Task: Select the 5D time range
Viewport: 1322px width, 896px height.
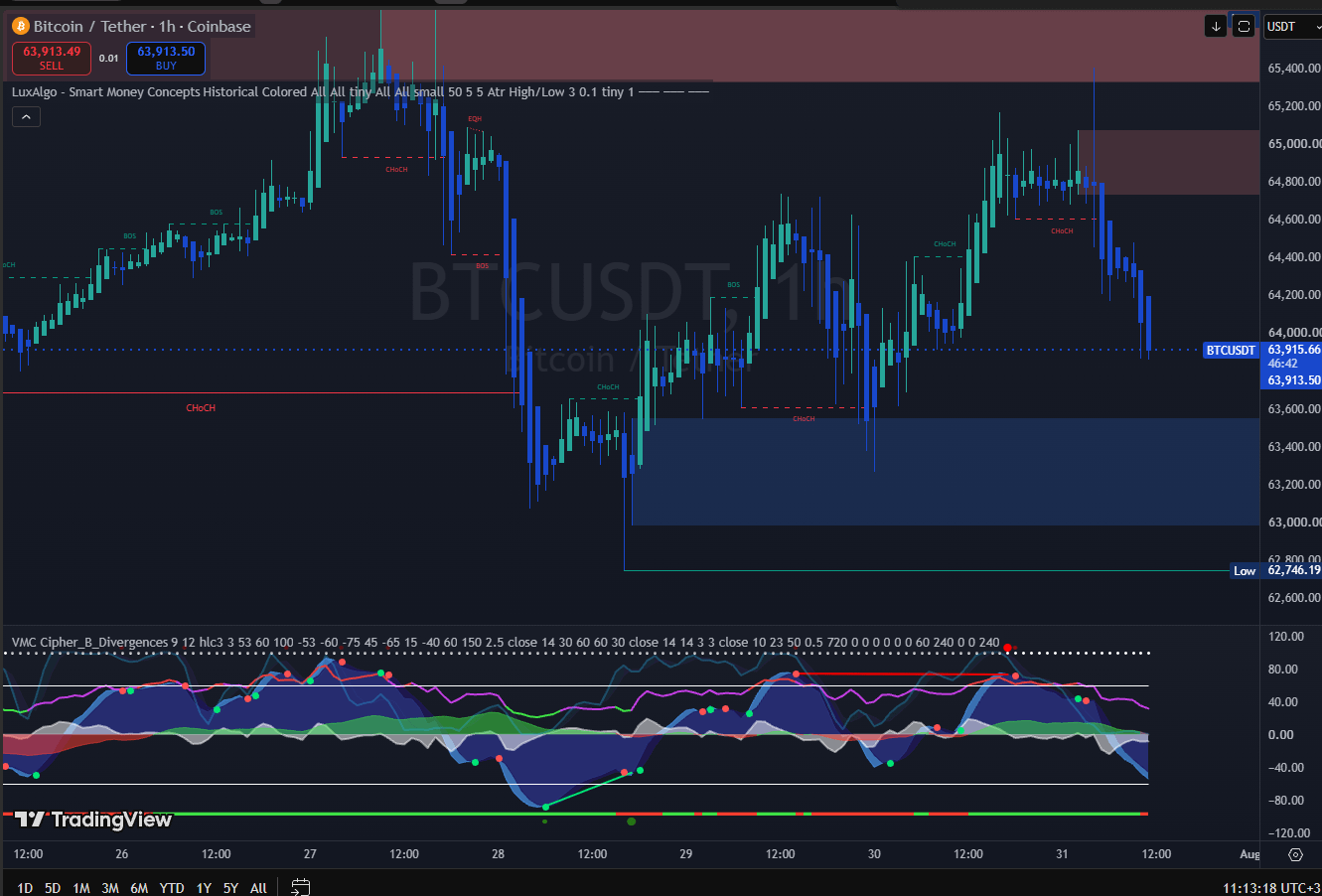Action: tap(53, 888)
